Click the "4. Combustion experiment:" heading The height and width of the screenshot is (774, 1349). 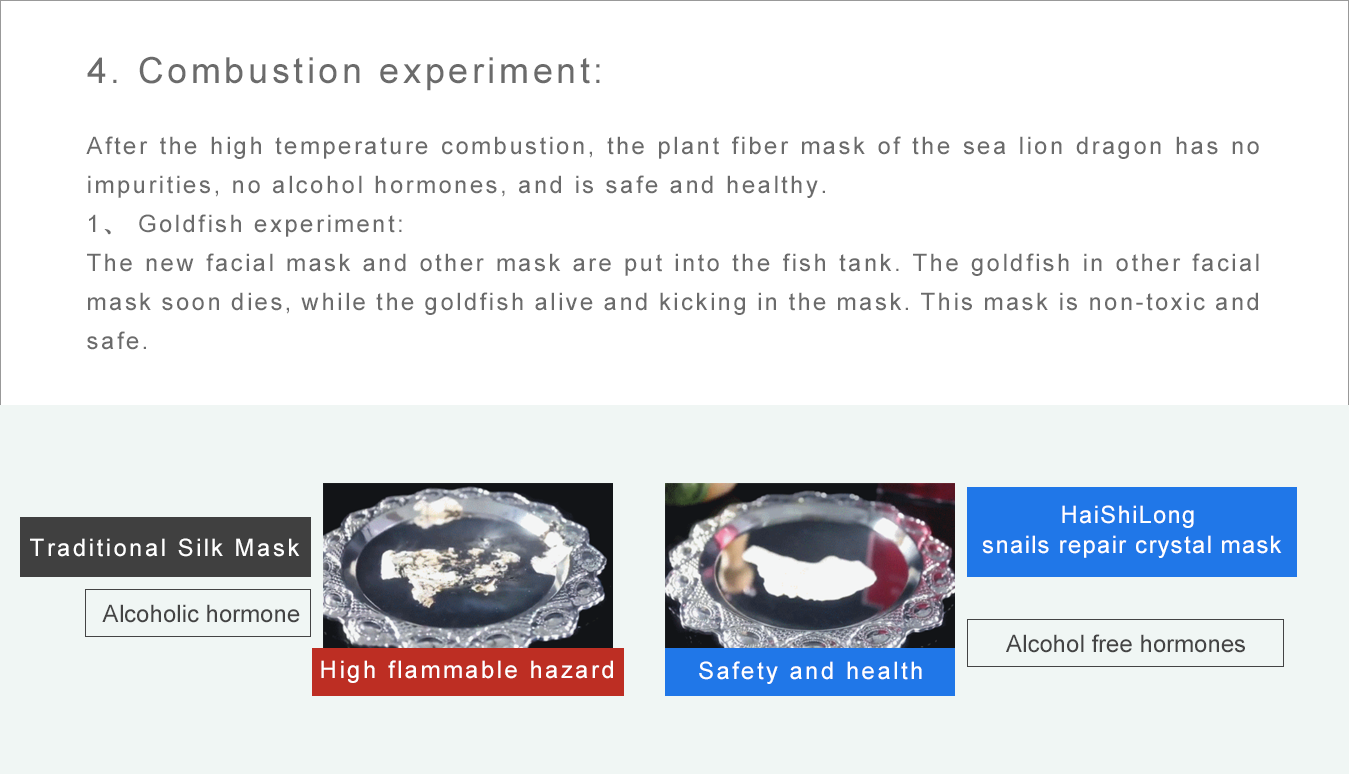point(345,72)
